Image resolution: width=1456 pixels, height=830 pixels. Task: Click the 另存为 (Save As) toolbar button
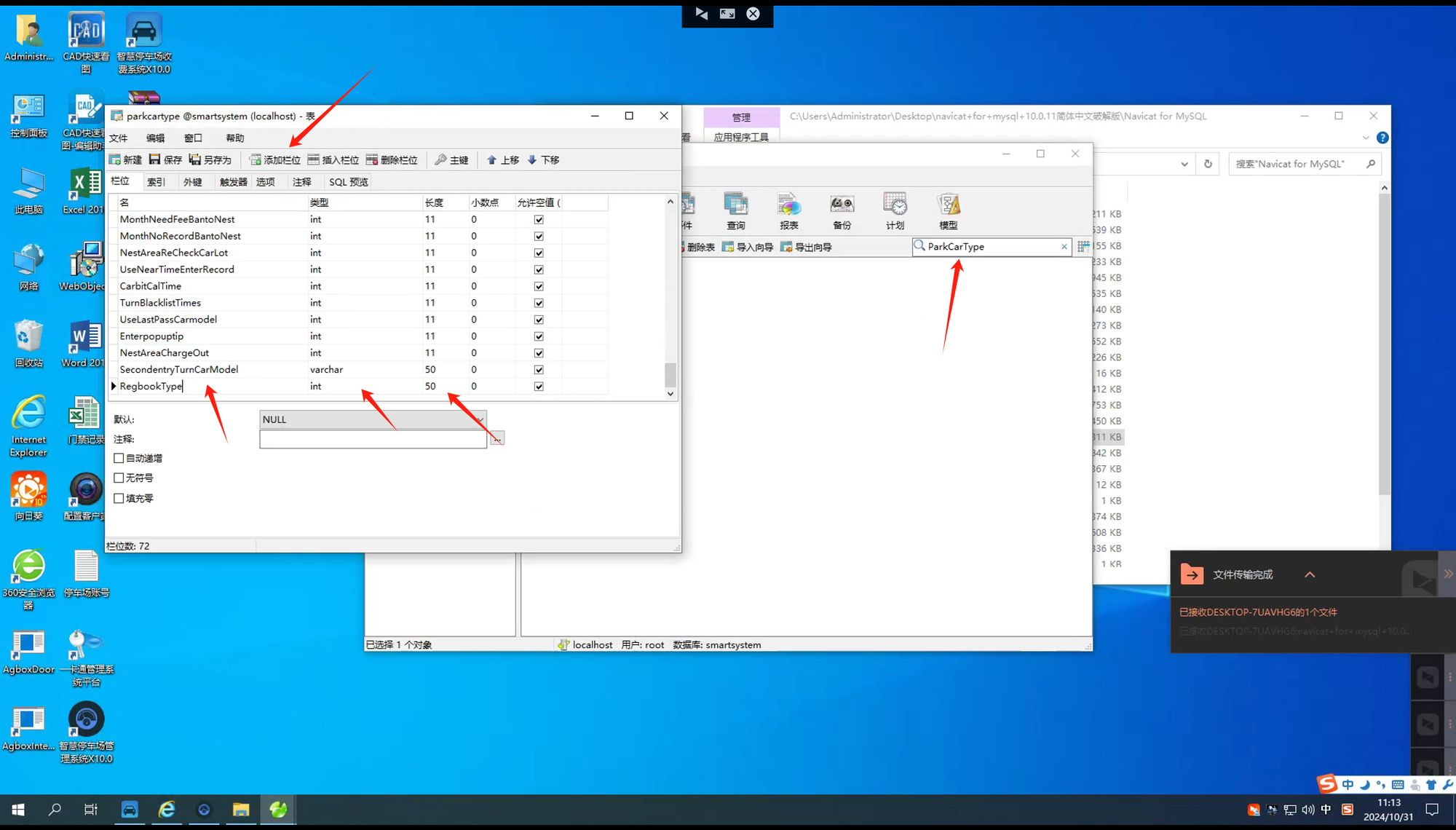210,159
